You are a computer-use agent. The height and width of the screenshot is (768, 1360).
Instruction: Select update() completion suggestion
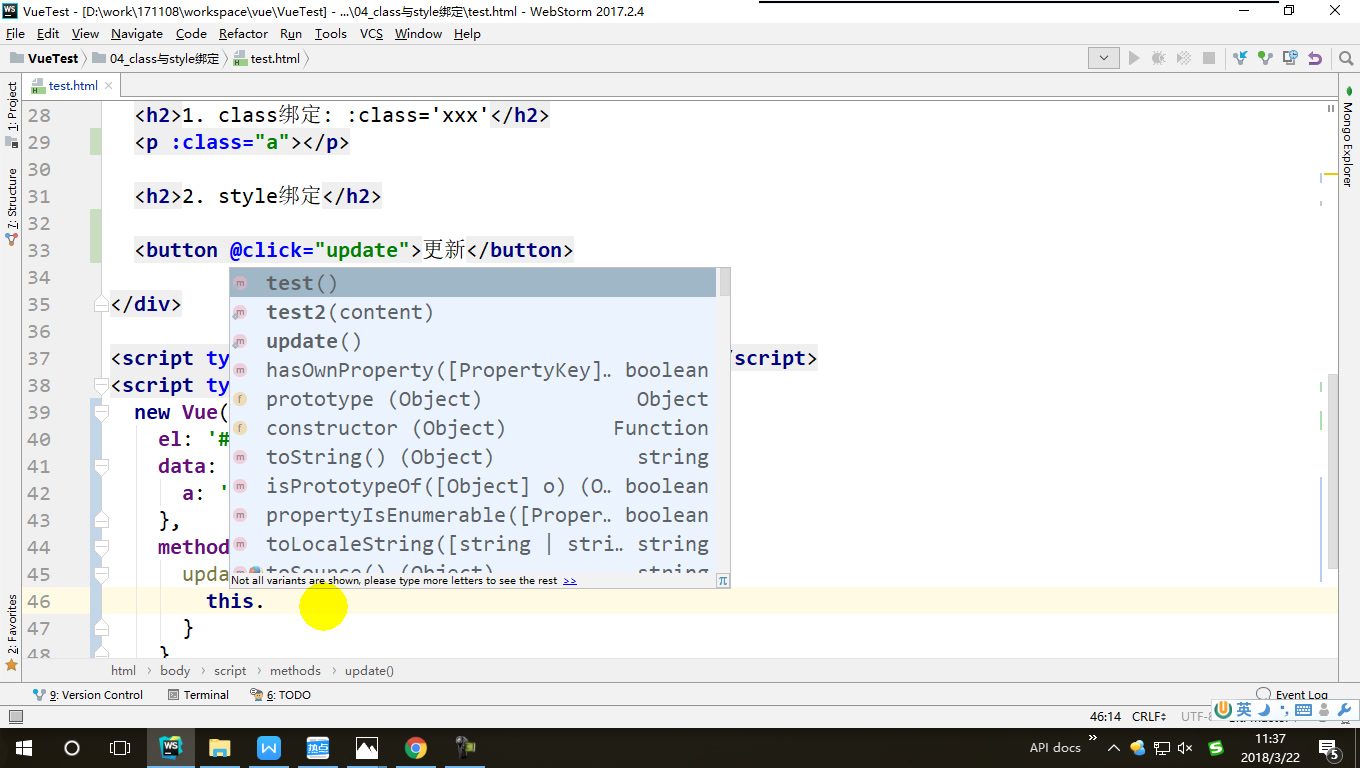tap(473, 341)
